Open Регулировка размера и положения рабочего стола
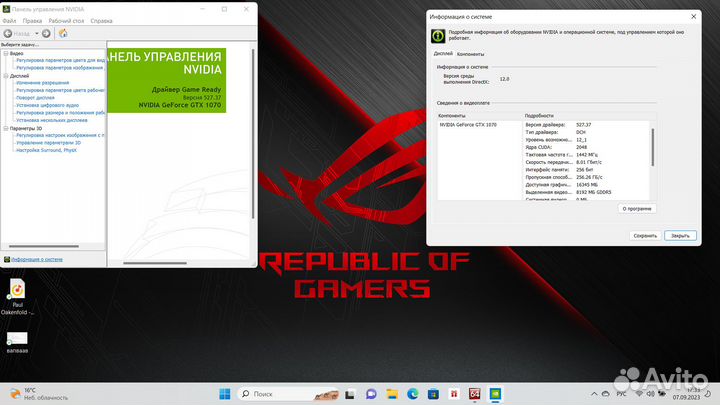Viewport: 720px width, 405px height. pyautogui.click(x=61, y=112)
